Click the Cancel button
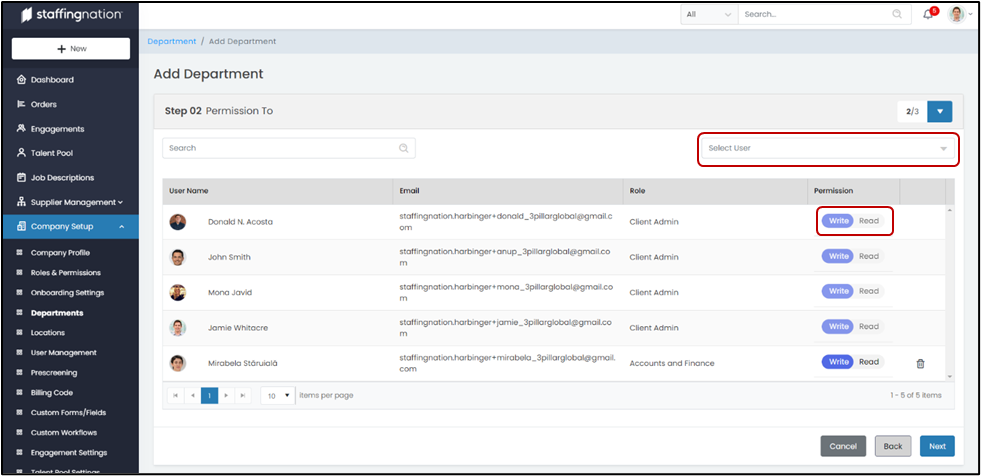Viewport: 981px width, 476px height. (843, 446)
